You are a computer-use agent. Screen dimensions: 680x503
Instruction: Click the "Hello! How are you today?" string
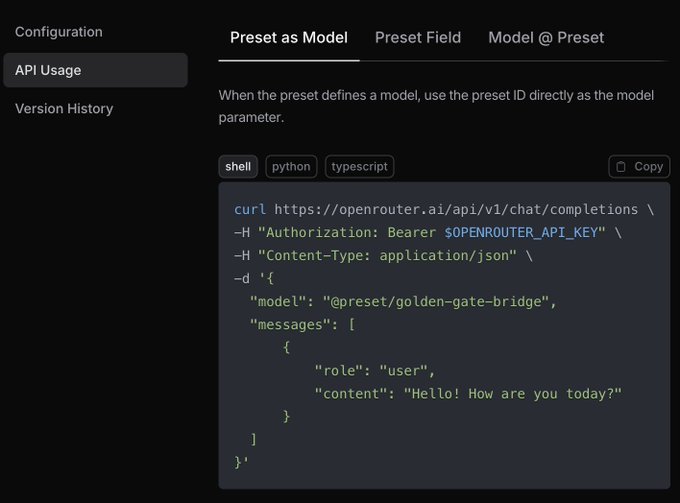512,393
